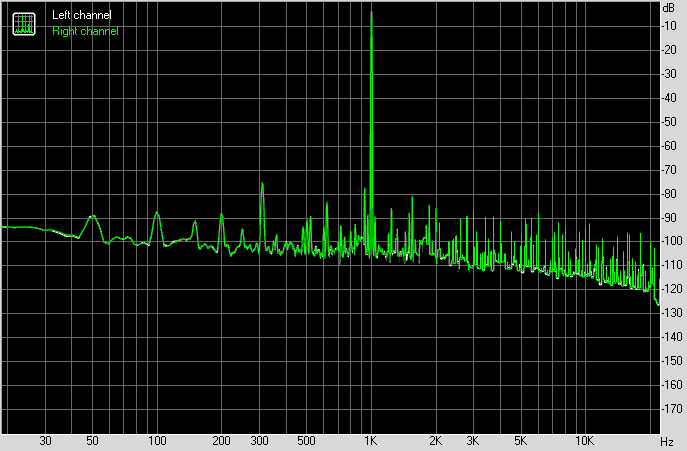The height and width of the screenshot is (451, 687).
Task: Click the tall 1 kHz fundamental peak
Action: pyautogui.click(x=372, y=131)
